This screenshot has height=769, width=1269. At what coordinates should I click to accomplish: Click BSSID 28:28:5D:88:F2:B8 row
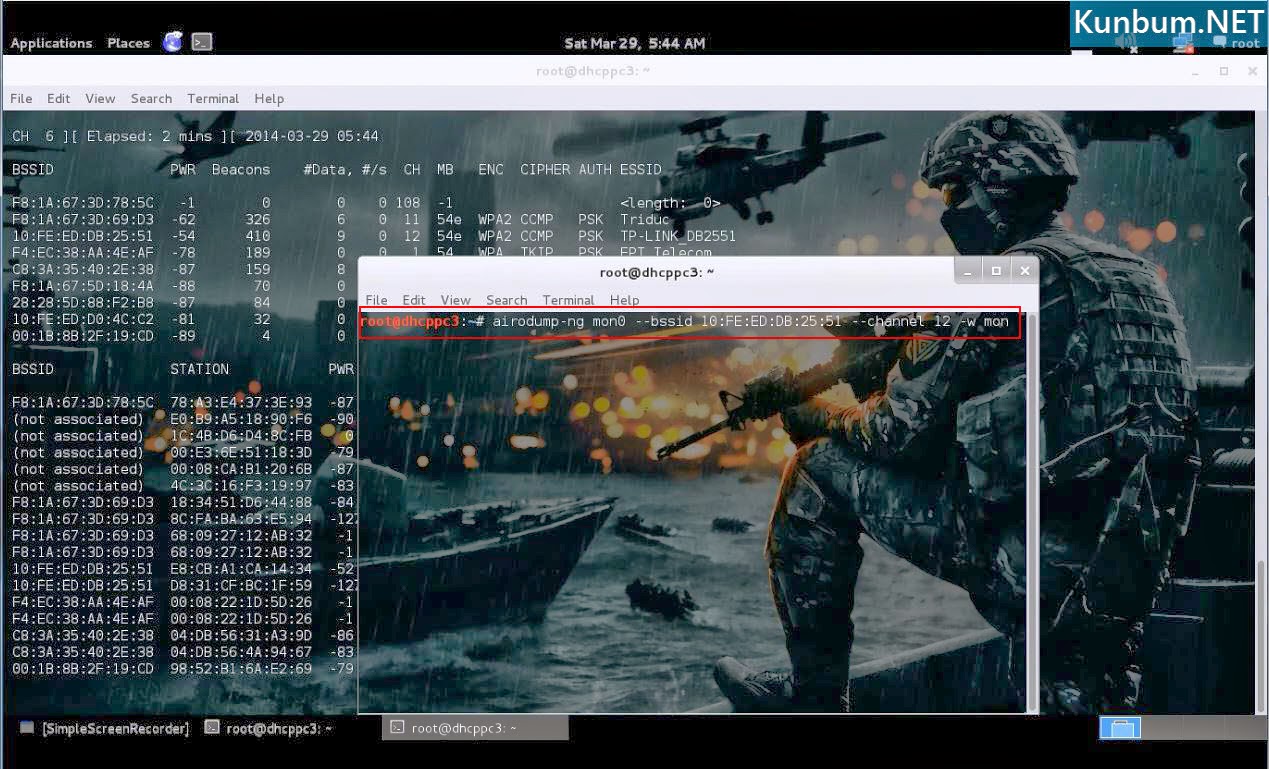(83, 302)
